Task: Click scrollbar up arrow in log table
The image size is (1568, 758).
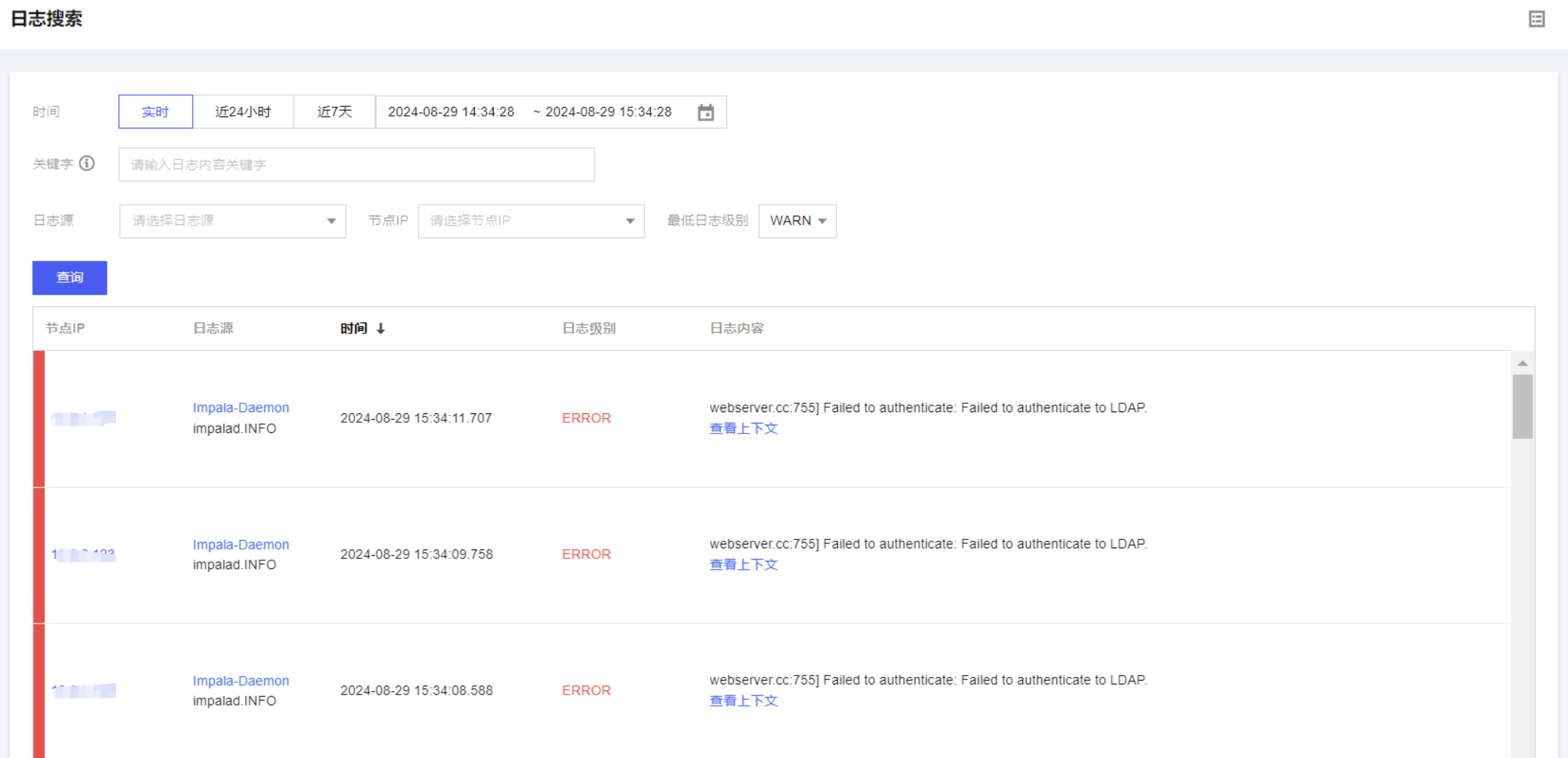Action: point(1523,363)
